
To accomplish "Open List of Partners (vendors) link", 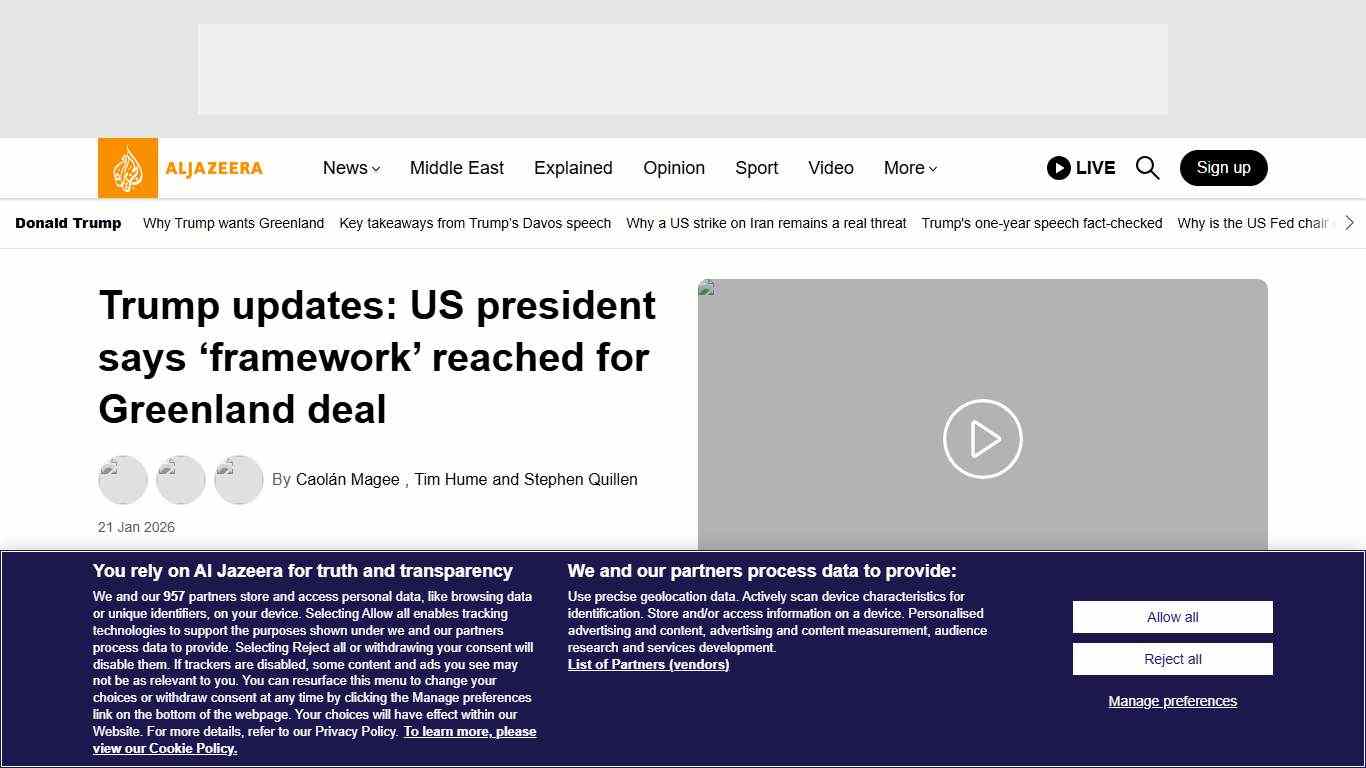I will pyautogui.click(x=648, y=664).
